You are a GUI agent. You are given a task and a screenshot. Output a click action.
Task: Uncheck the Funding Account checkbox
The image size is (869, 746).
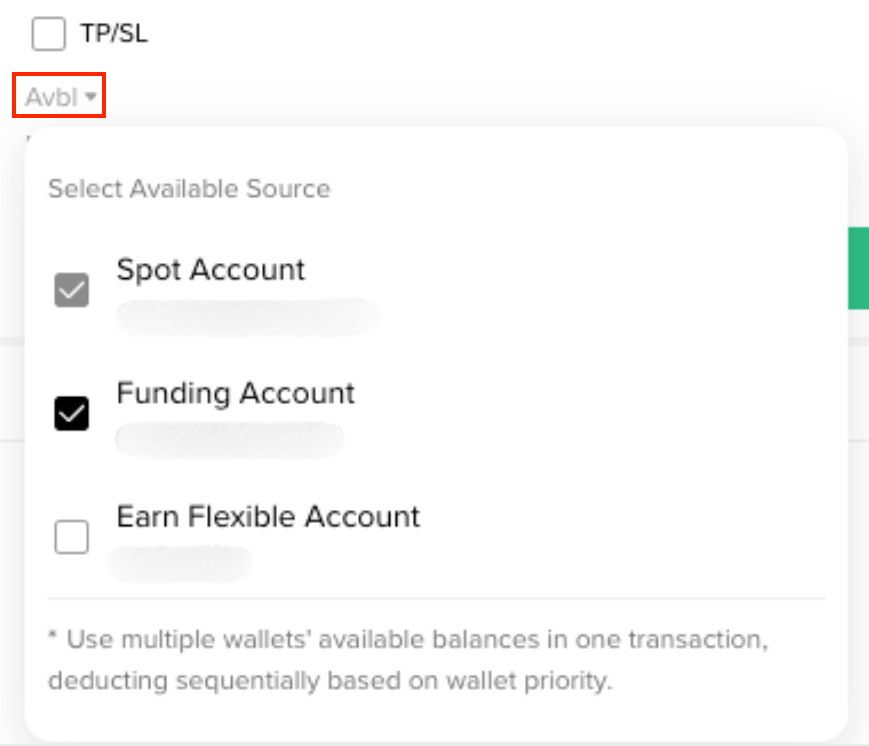click(71, 413)
